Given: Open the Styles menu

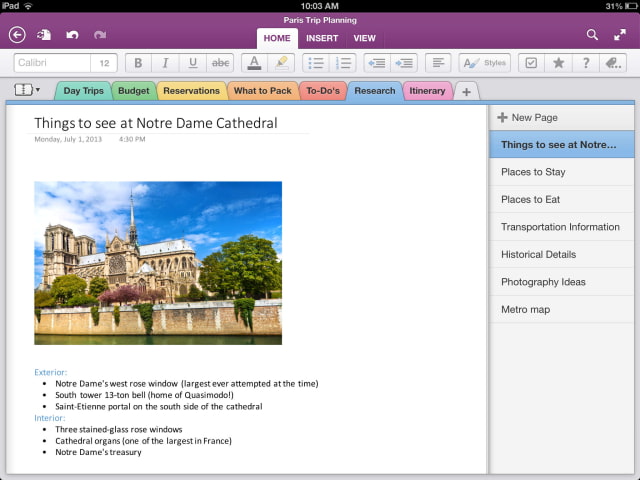Looking at the screenshot, I should (484, 63).
